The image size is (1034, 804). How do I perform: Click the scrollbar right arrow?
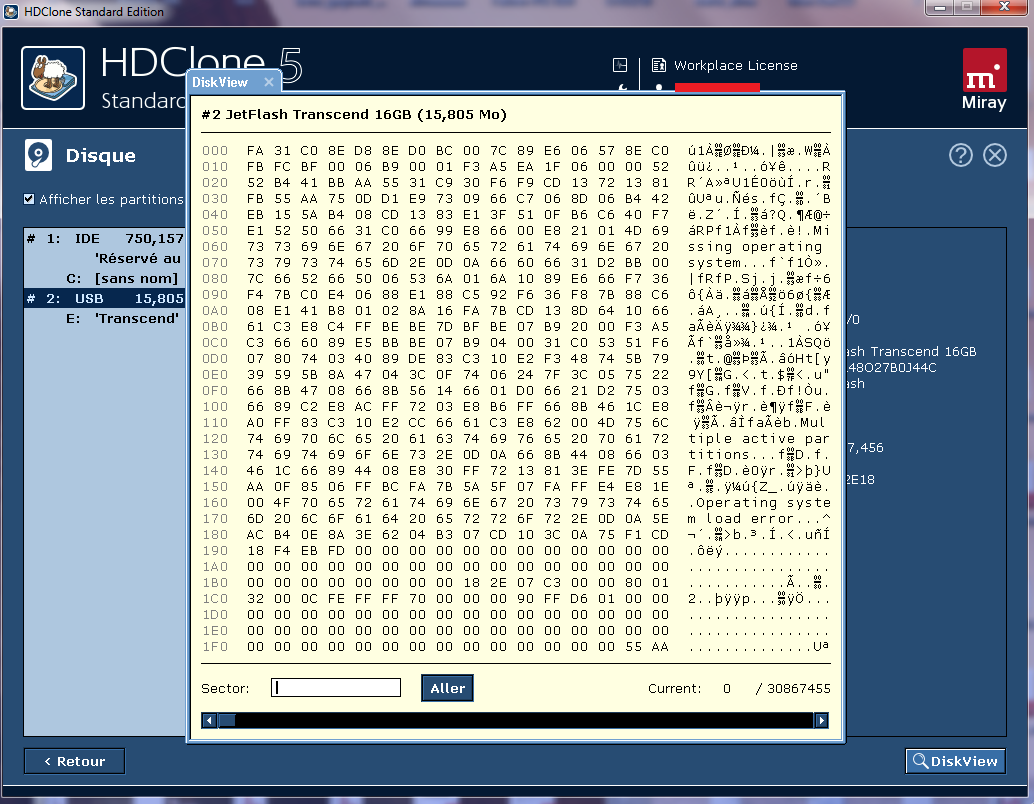click(x=821, y=720)
